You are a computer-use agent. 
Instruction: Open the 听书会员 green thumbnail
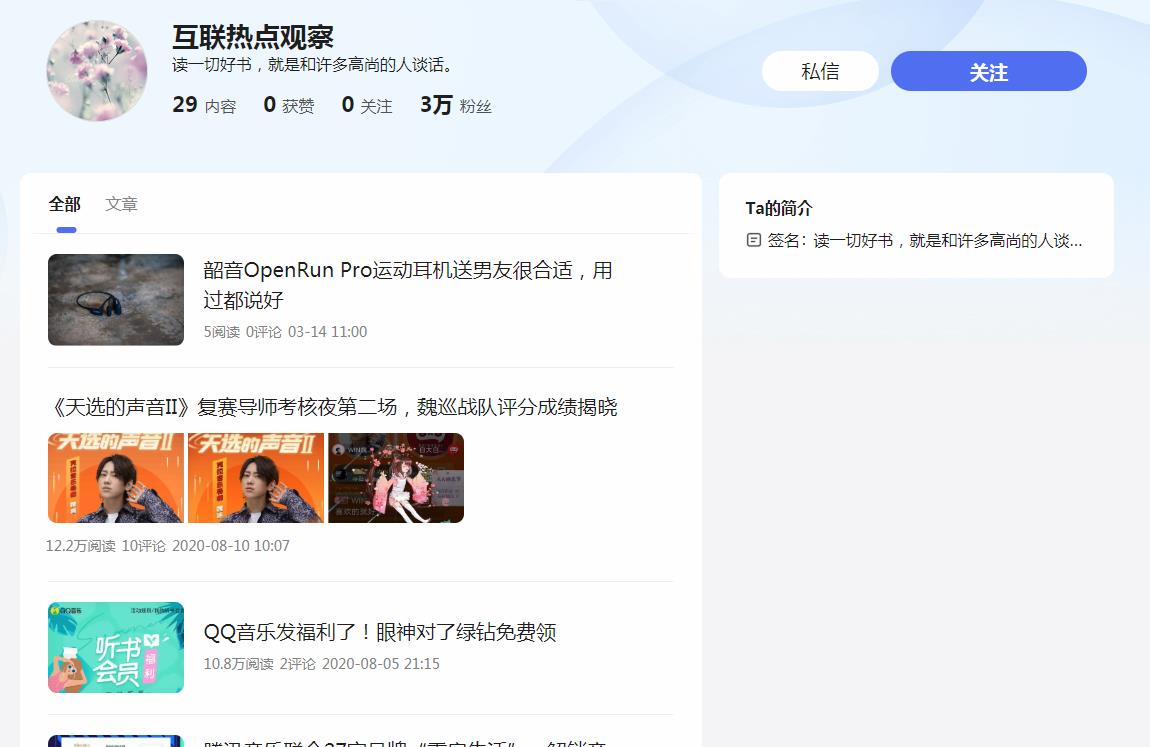pos(116,647)
